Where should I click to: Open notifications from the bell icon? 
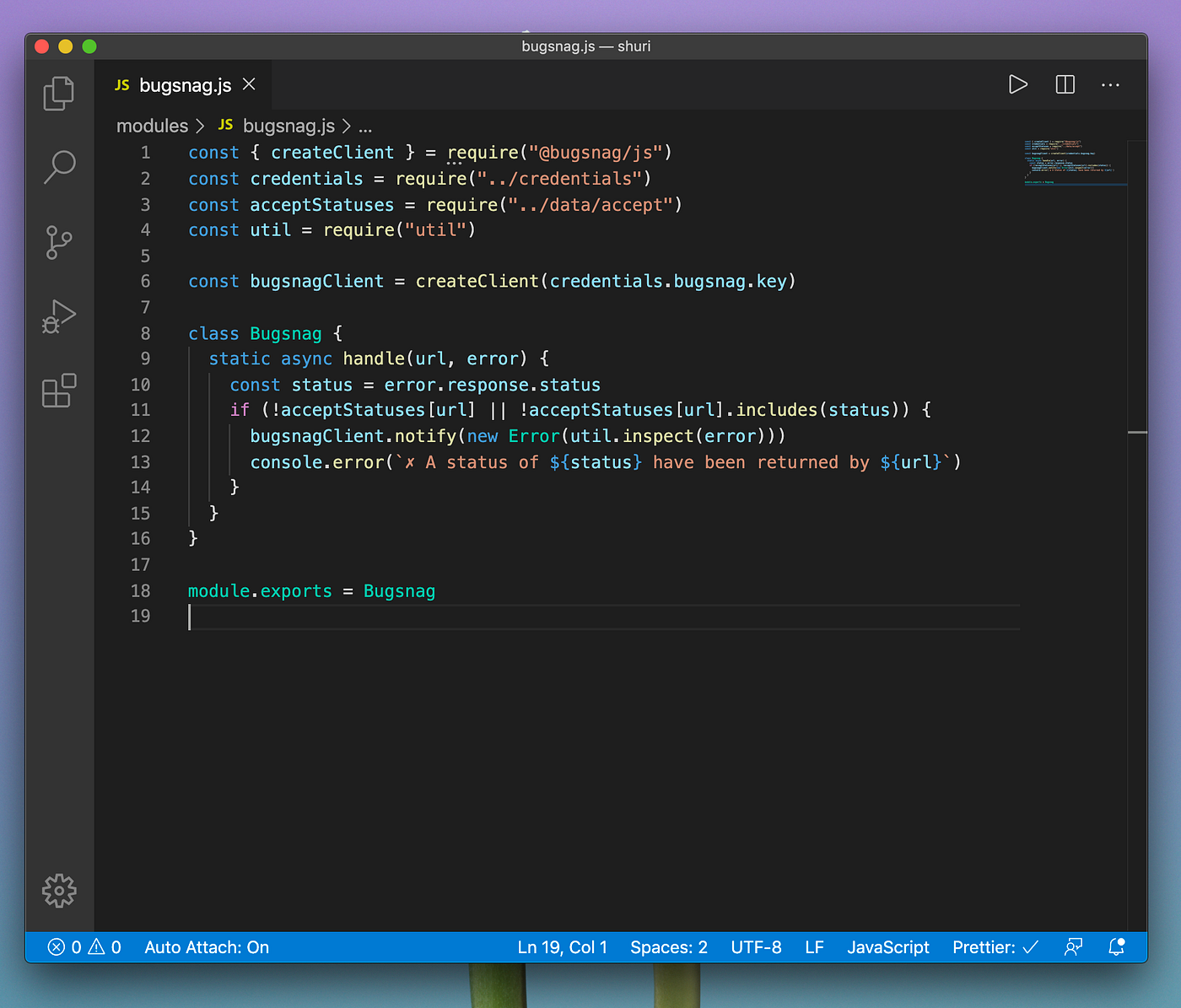pos(1117,947)
